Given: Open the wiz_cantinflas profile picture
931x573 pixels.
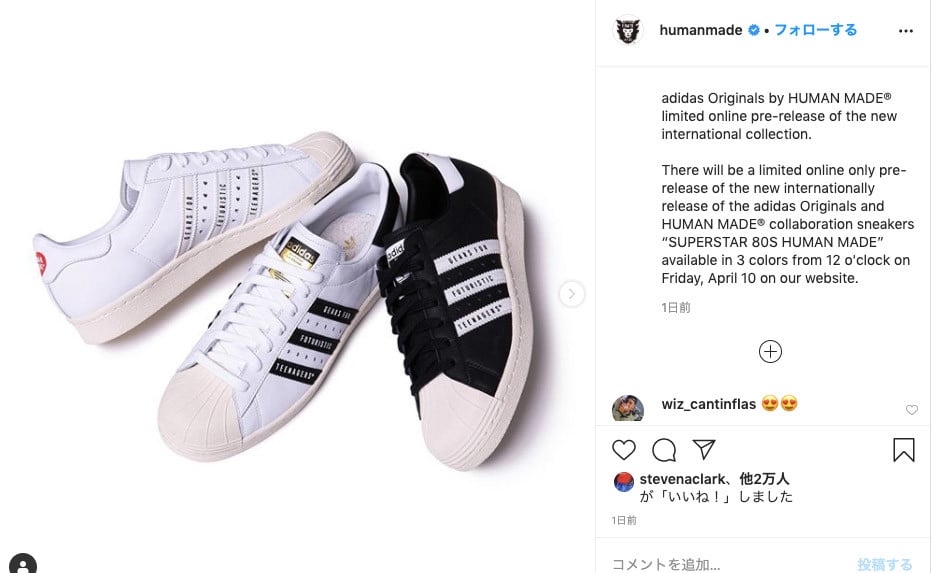Looking at the screenshot, I should pyautogui.click(x=628, y=409).
